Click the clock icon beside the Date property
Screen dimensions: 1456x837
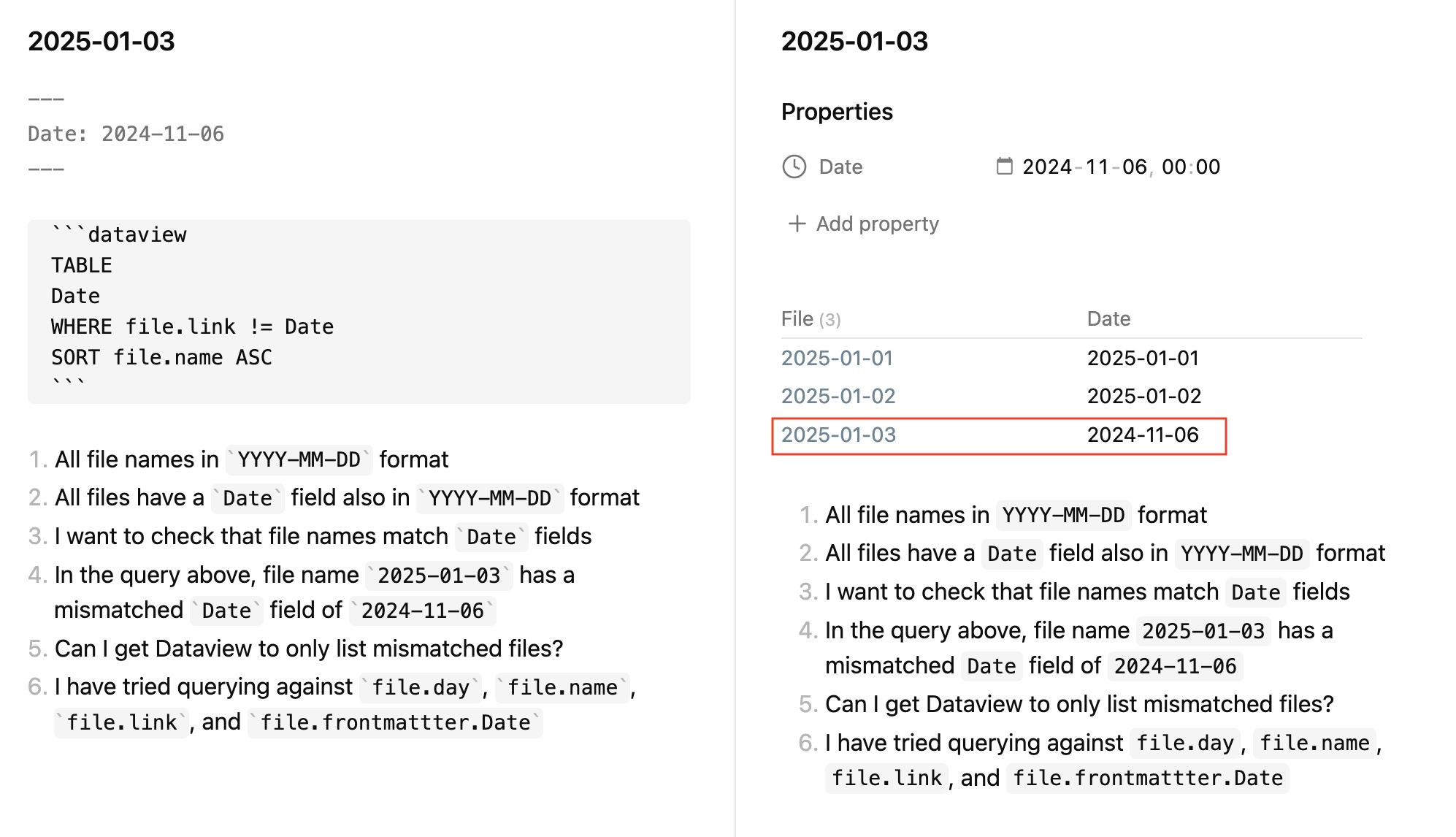pyautogui.click(x=794, y=167)
